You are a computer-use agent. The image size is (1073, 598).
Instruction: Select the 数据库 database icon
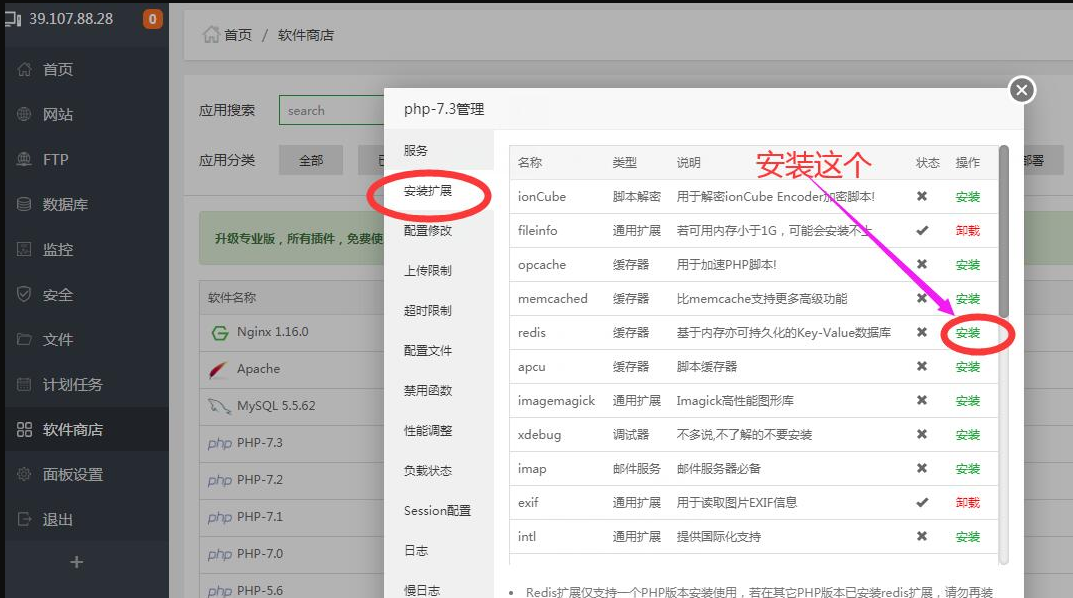(24, 205)
